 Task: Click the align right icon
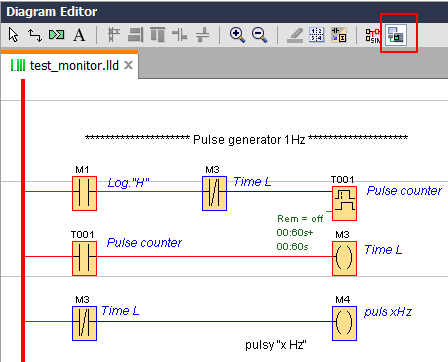click(x=136, y=35)
